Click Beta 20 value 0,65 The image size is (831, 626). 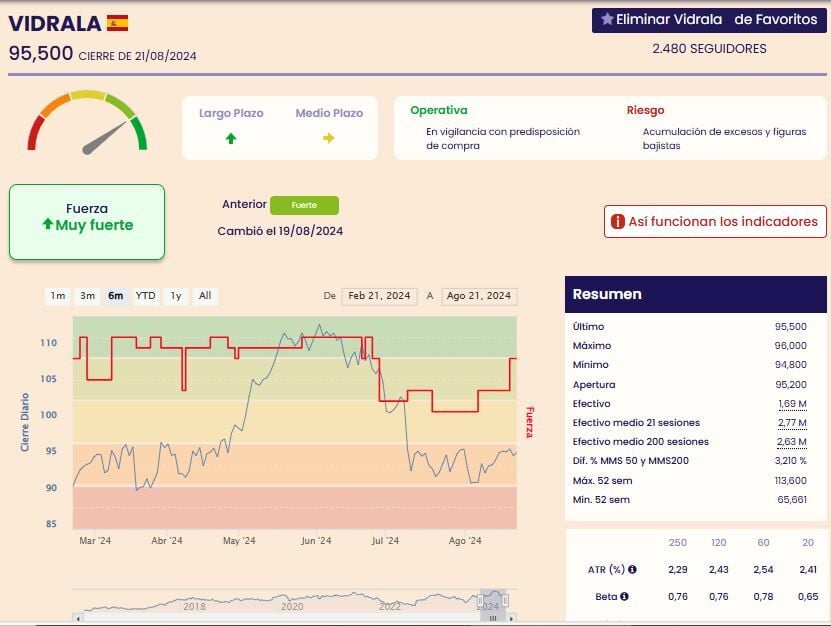[x=808, y=597]
